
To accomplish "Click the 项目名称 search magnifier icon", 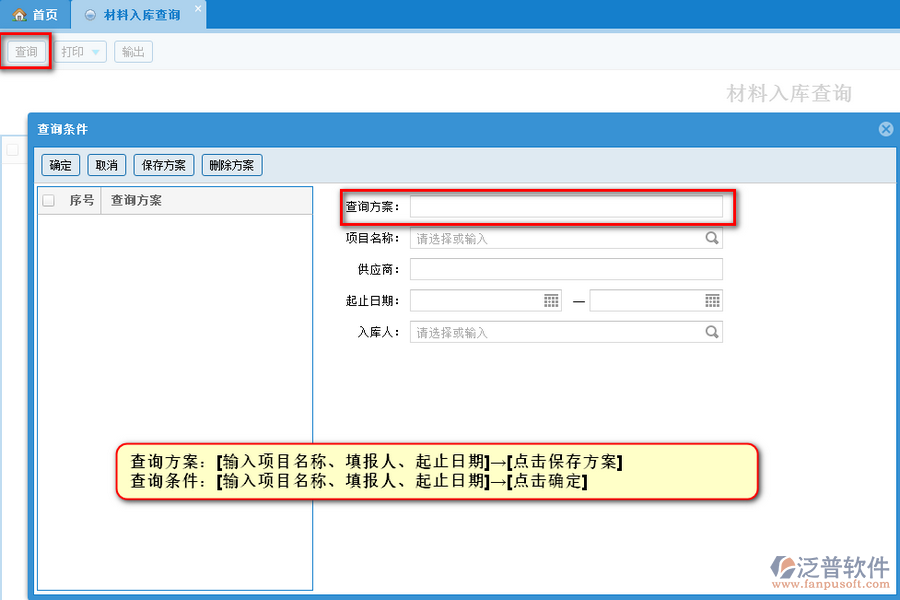I will point(712,238).
